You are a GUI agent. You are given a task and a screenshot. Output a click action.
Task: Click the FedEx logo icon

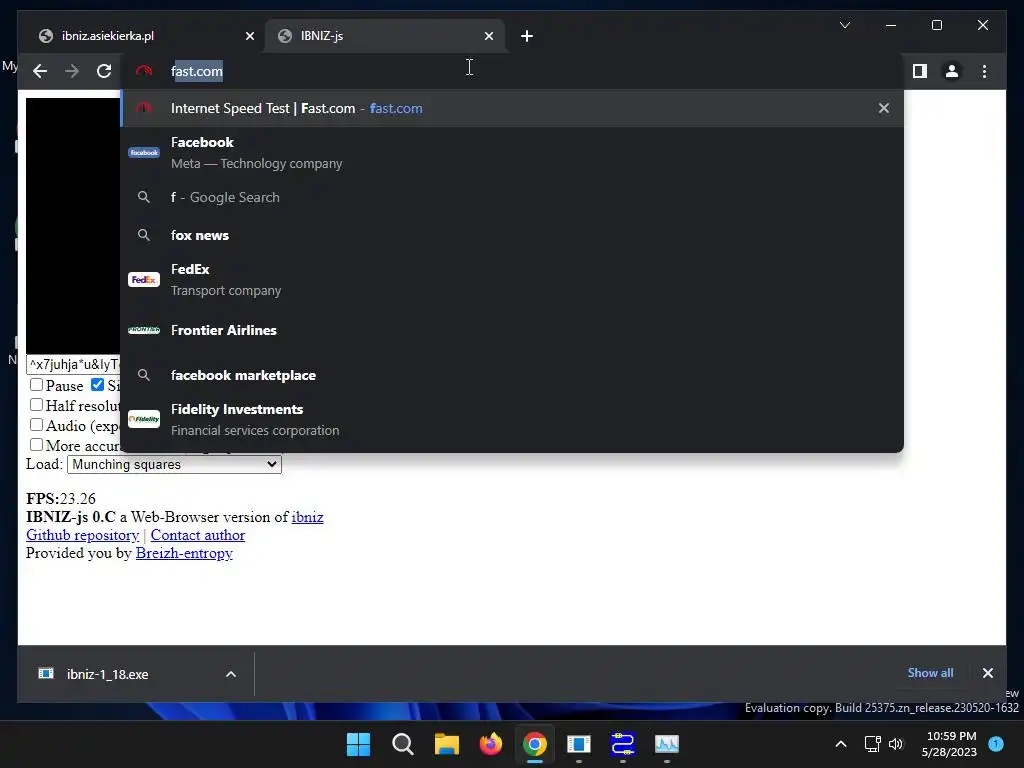point(144,280)
